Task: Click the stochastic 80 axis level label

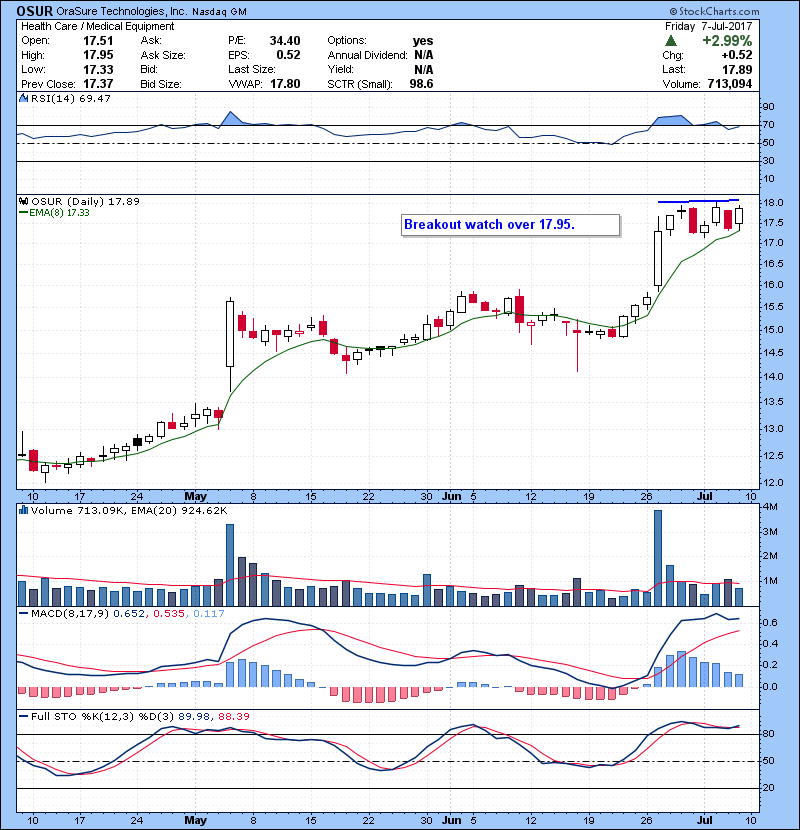Action: (x=768, y=734)
